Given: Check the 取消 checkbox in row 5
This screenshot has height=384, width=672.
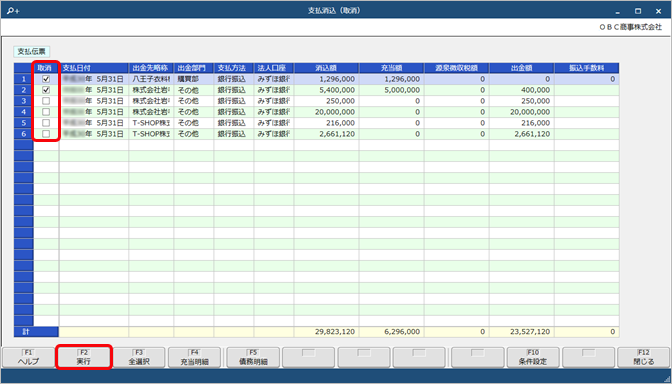Looking at the screenshot, I should (x=46, y=123).
